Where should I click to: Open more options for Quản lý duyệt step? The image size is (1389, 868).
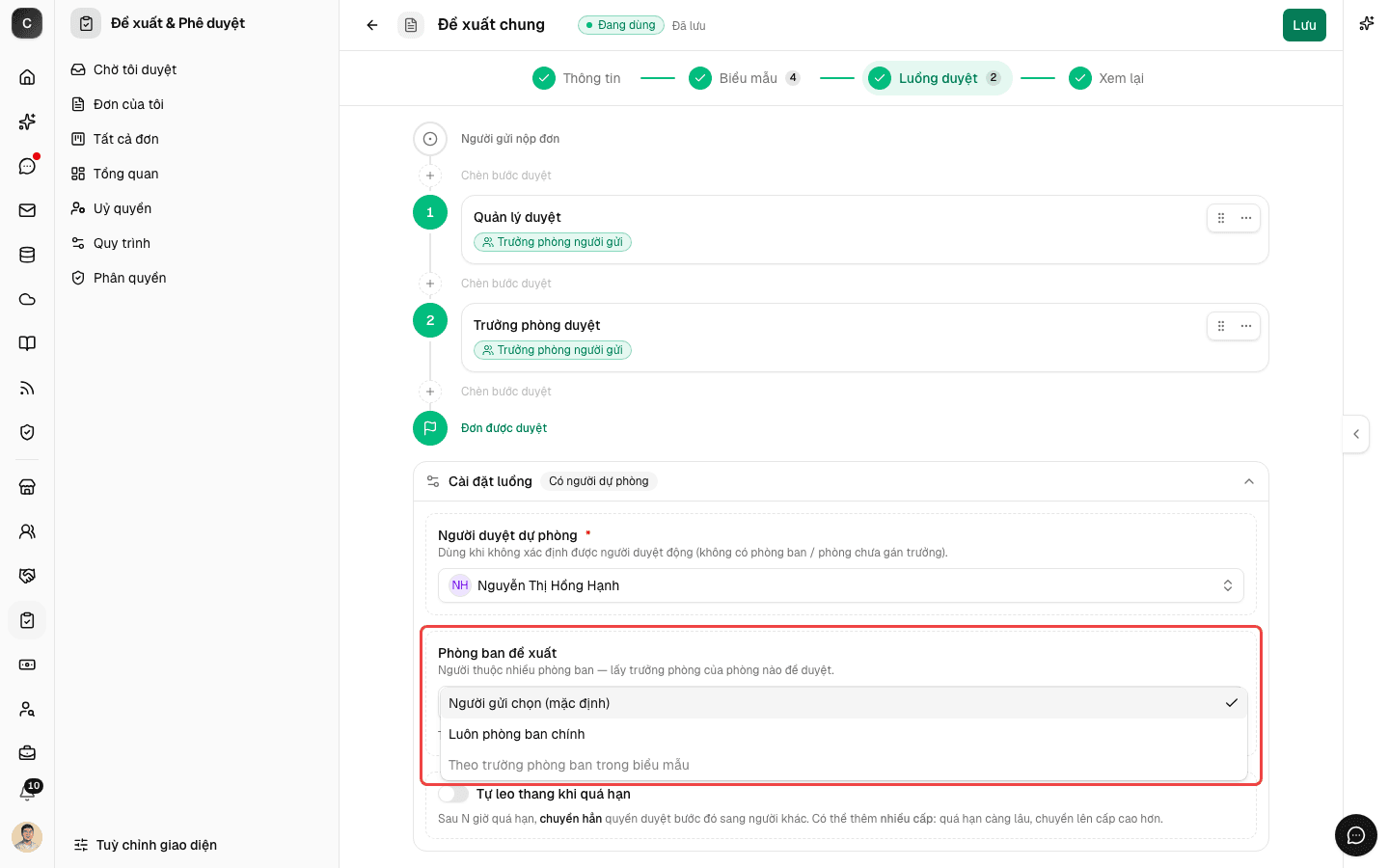pyautogui.click(x=1246, y=218)
